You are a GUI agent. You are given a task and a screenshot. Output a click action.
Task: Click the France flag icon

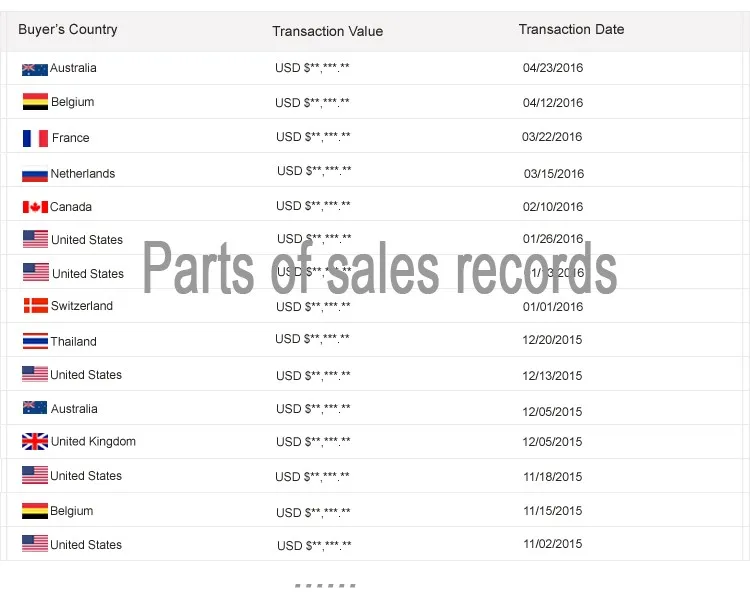(35, 138)
